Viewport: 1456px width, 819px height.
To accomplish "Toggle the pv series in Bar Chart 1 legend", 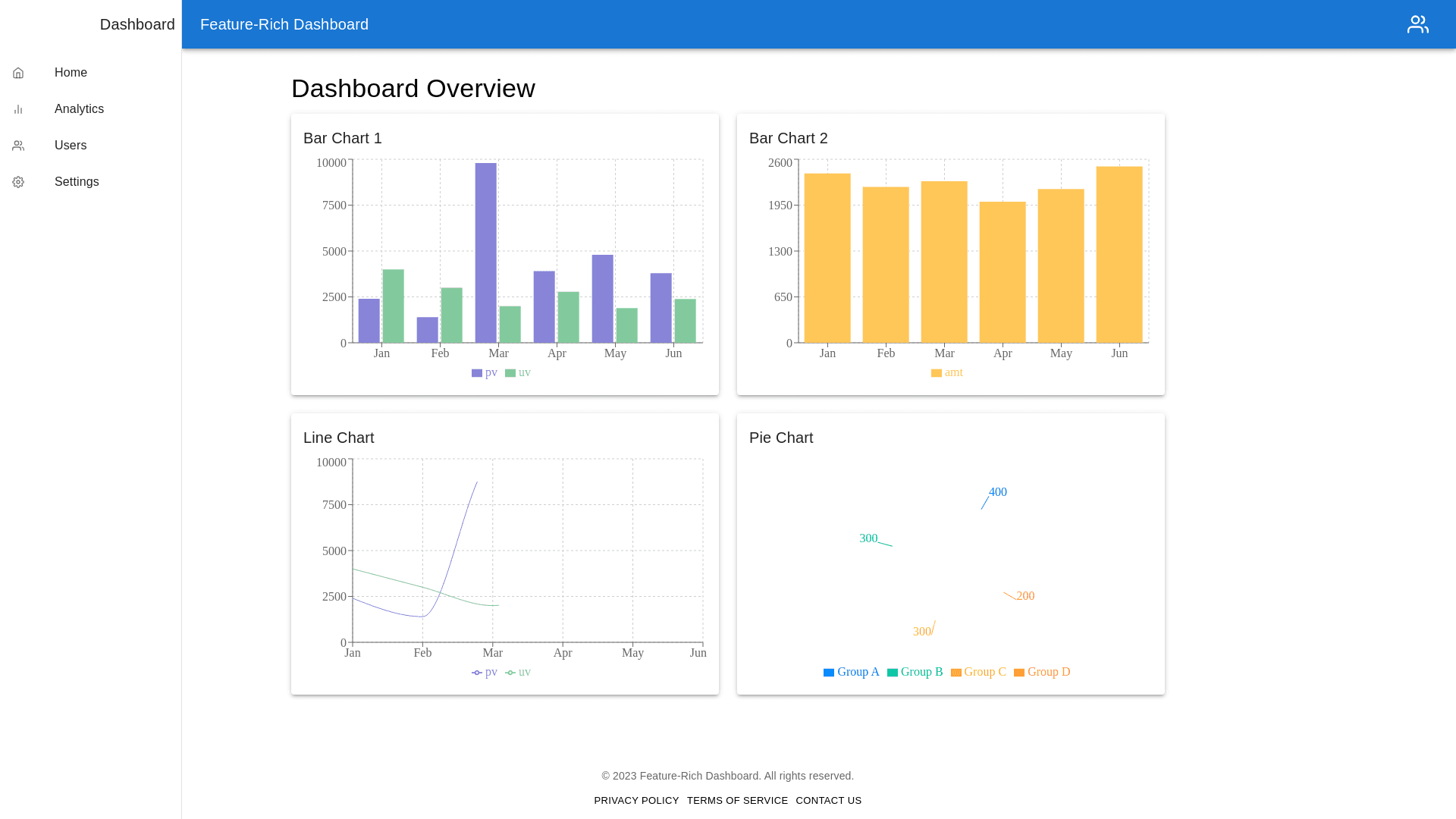I will [485, 372].
